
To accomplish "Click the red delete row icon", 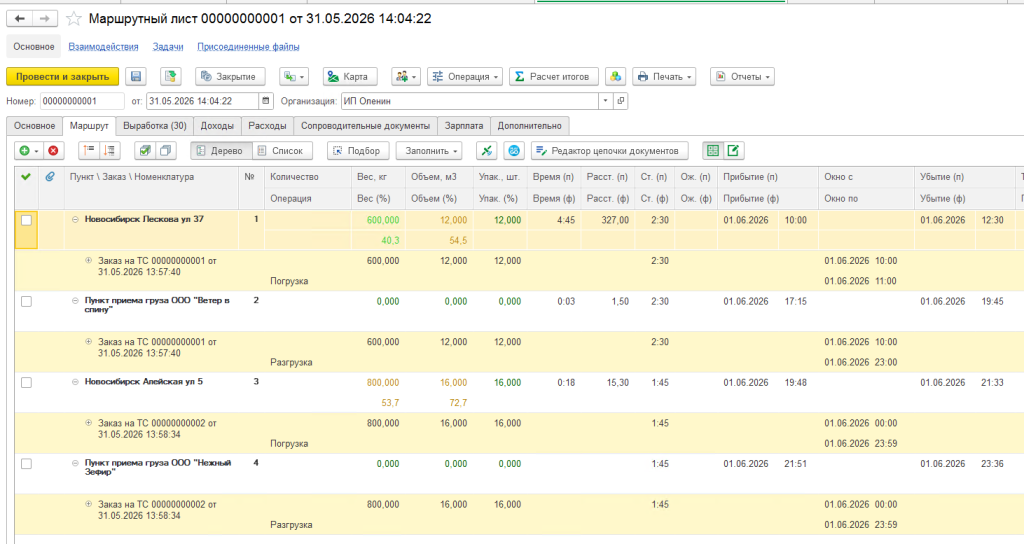I will point(53,151).
